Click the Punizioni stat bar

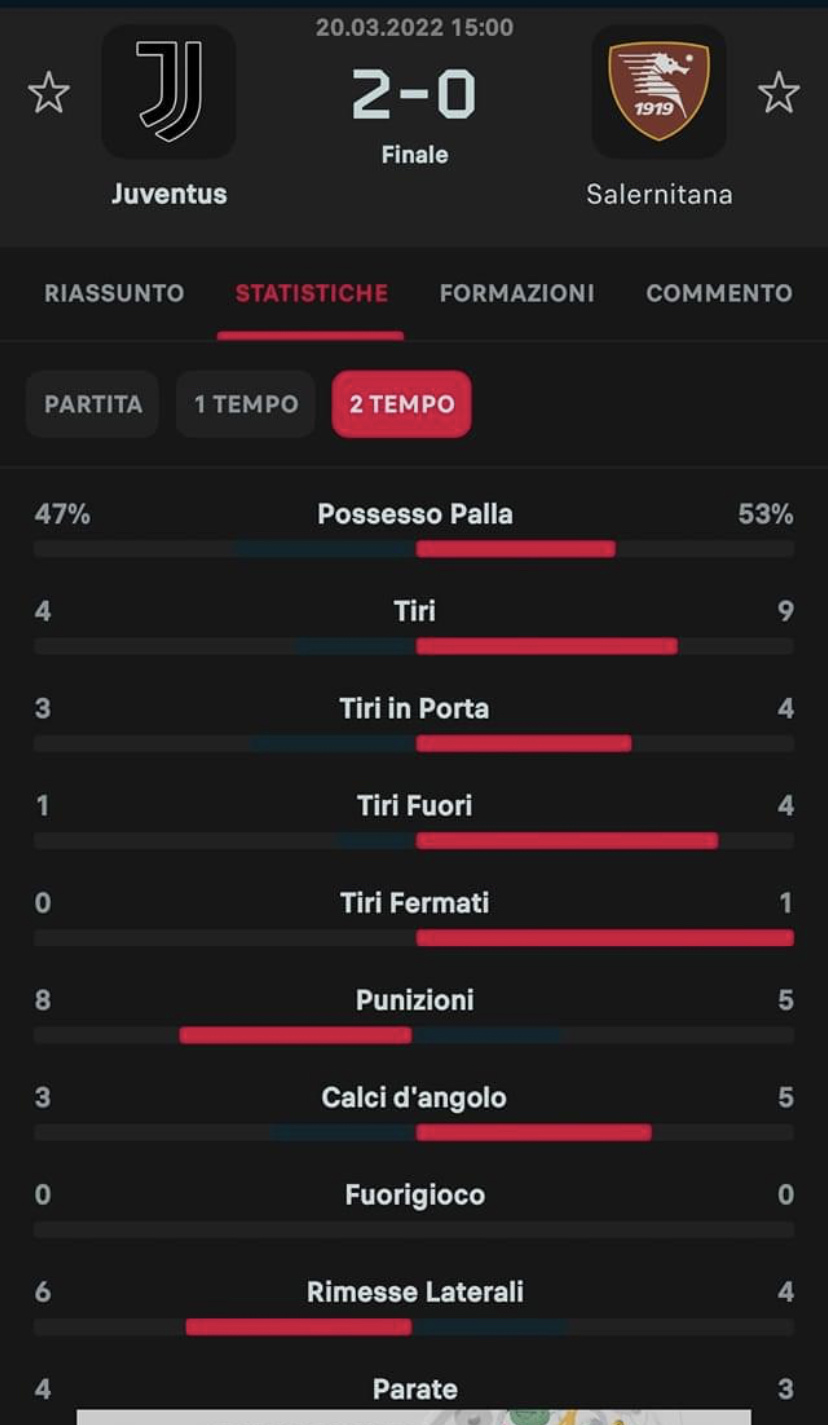click(x=414, y=1035)
